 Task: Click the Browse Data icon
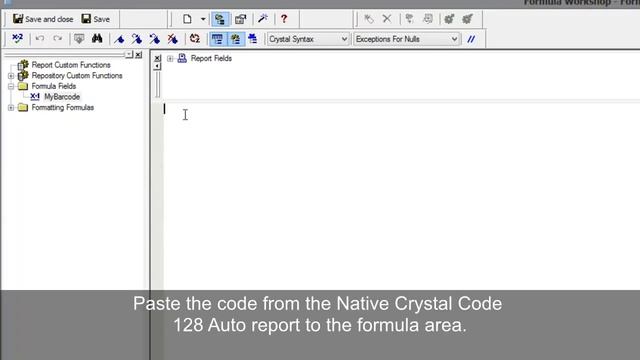[79, 39]
